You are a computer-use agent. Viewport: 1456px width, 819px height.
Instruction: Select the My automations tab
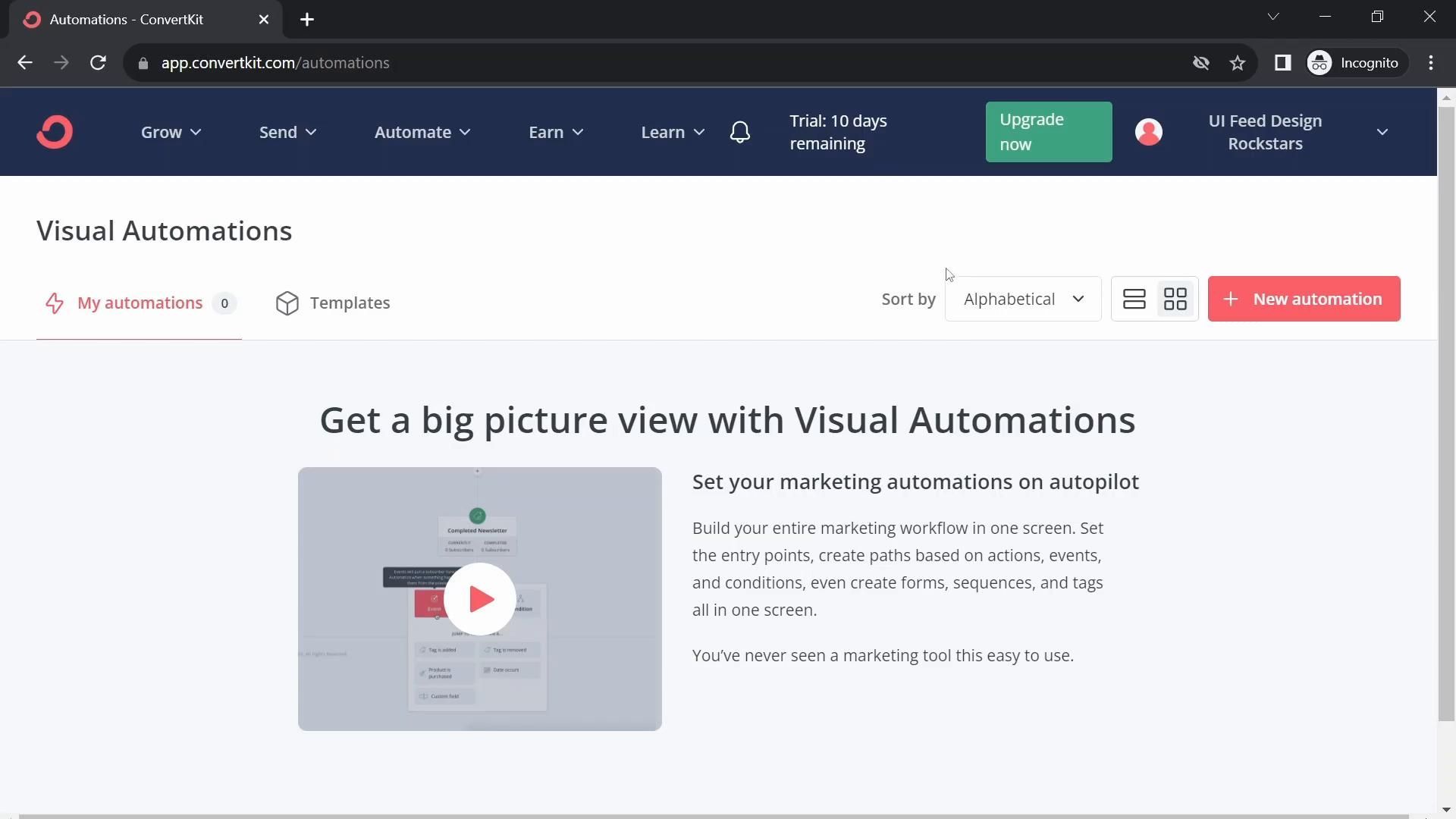coord(140,303)
